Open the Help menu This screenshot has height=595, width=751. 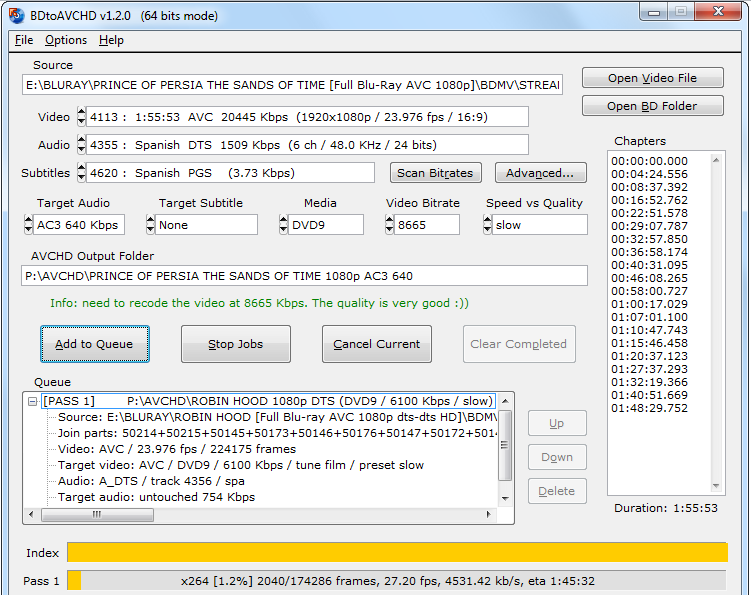click(111, 40)
